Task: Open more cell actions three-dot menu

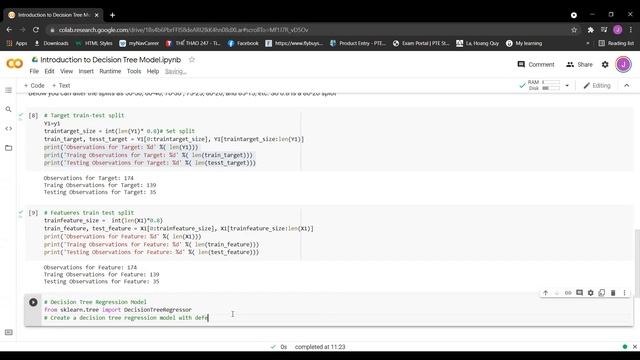Action: click(624, 293)
